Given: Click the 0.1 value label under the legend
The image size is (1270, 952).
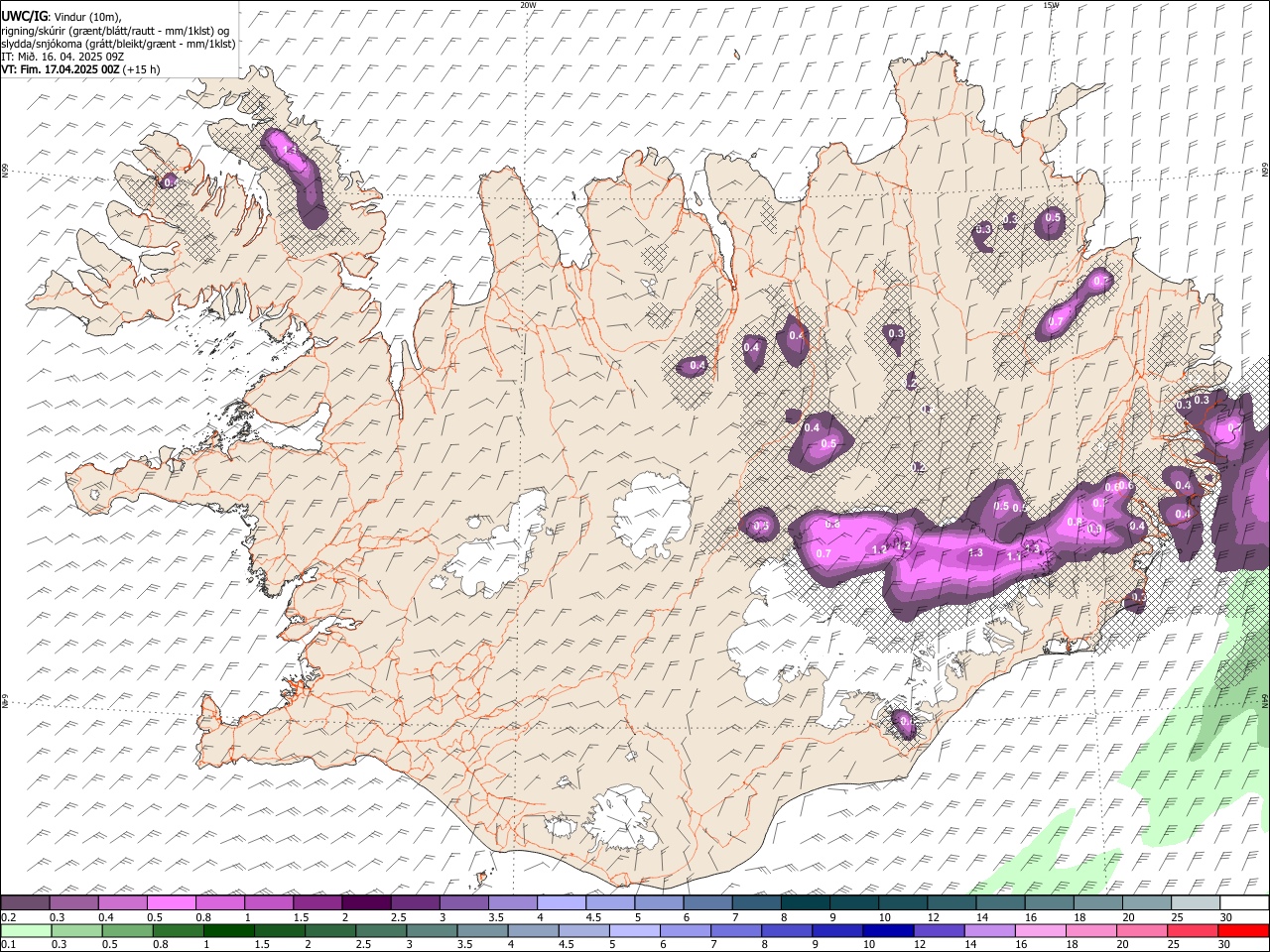Looking at the screenshot, I should 8,944.
